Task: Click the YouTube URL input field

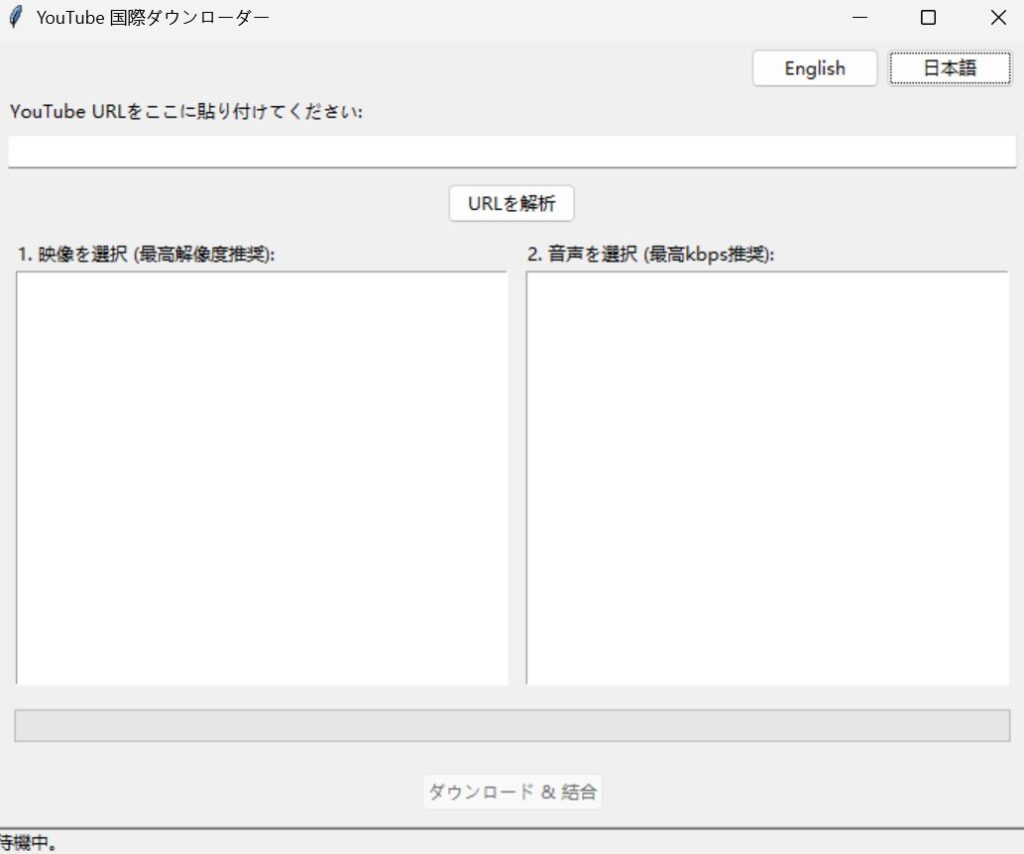Action: (x=512, y=151)
